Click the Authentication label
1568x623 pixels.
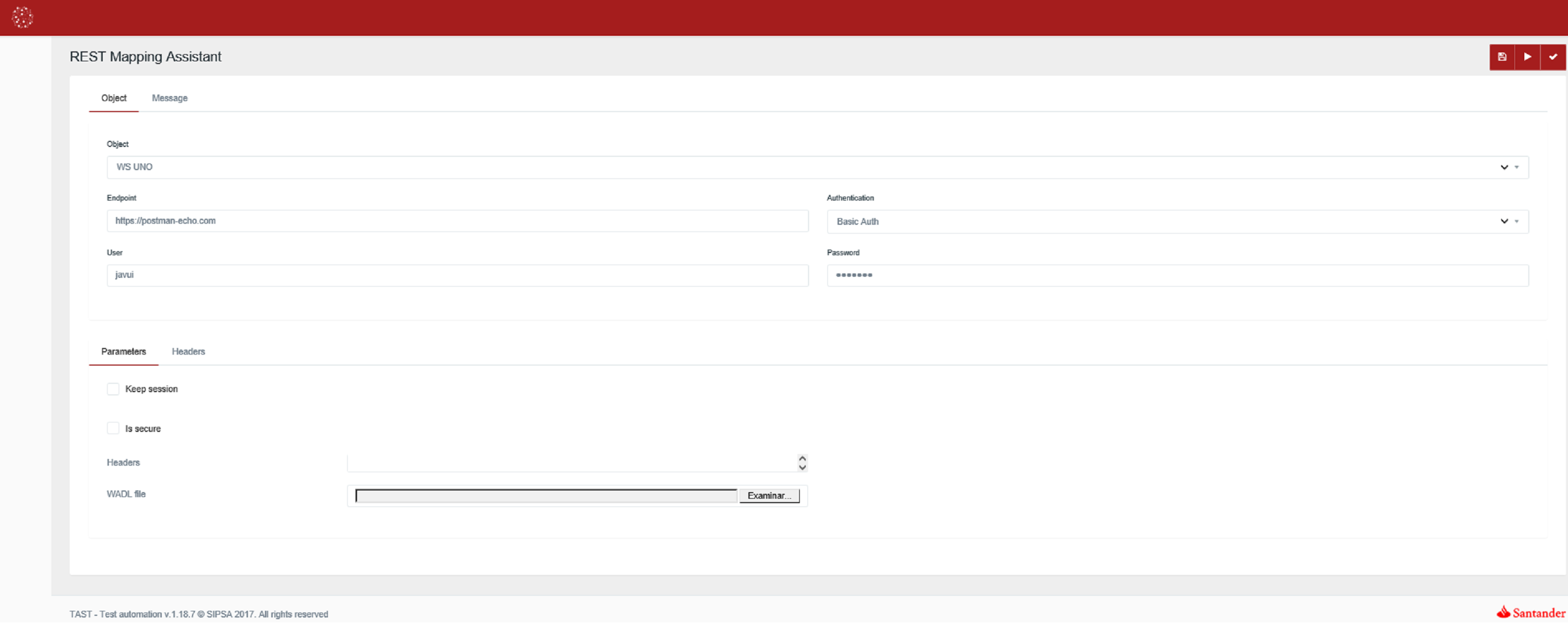(850, 198)
